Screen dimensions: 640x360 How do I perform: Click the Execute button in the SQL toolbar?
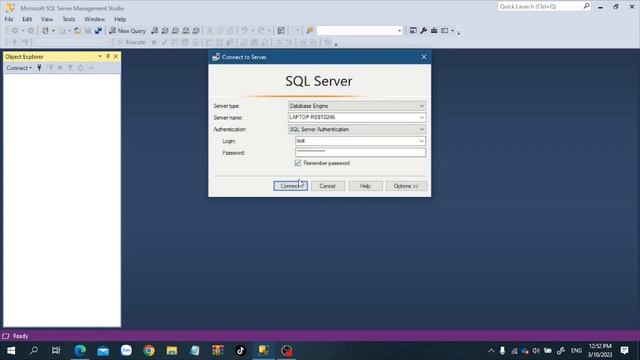tap(131, 42)
